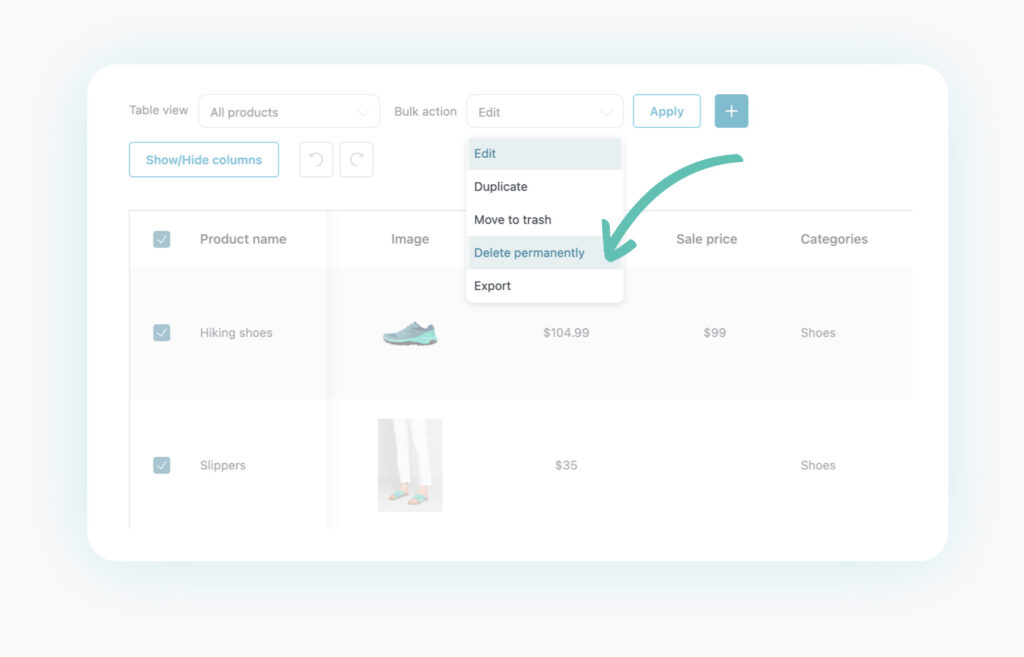1024x657 pixels.
Task: Choose Duplicate from the bulk action menu
Action: [x=501, y=186]
